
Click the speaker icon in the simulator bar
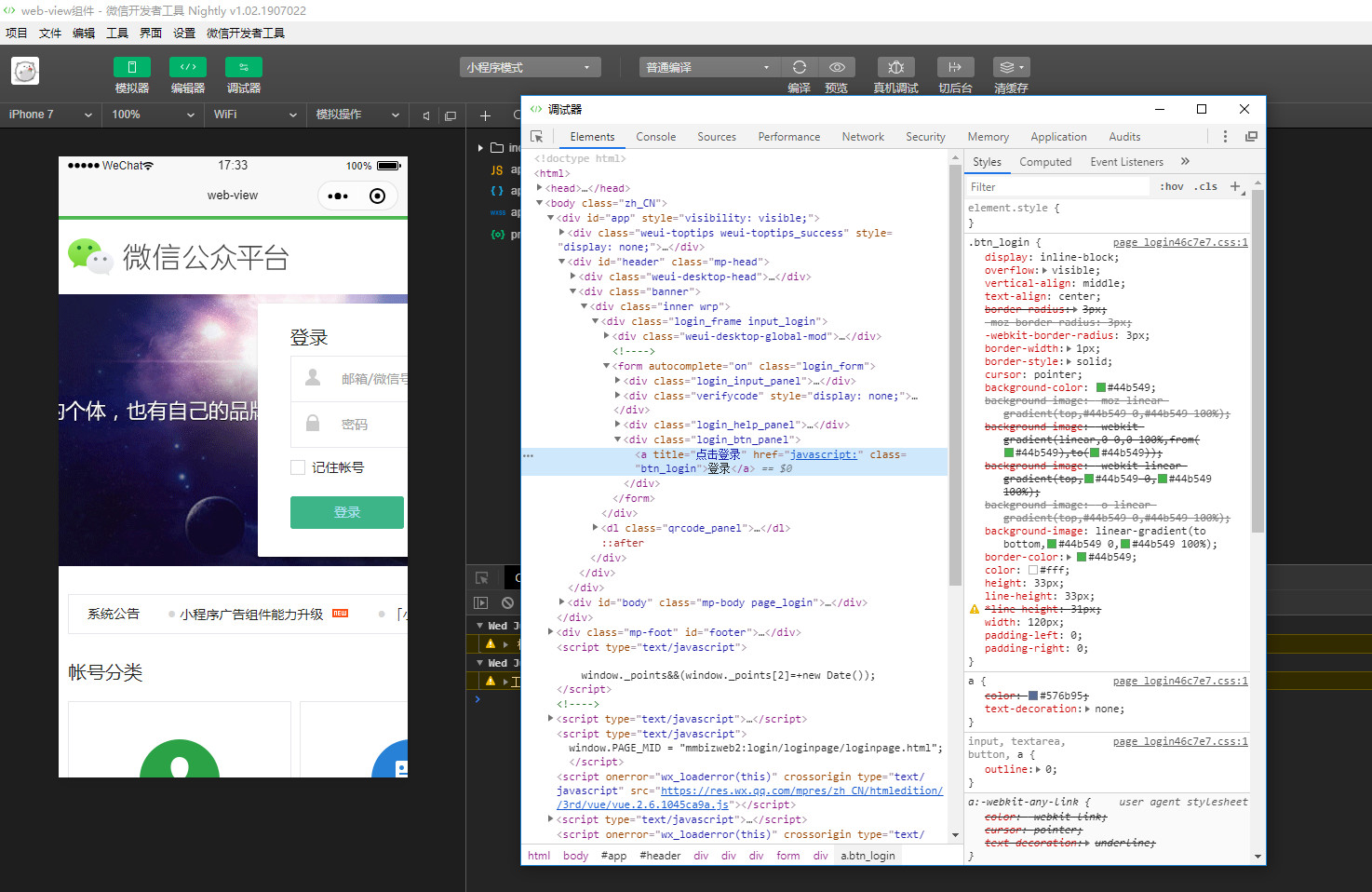pos(426,115)
